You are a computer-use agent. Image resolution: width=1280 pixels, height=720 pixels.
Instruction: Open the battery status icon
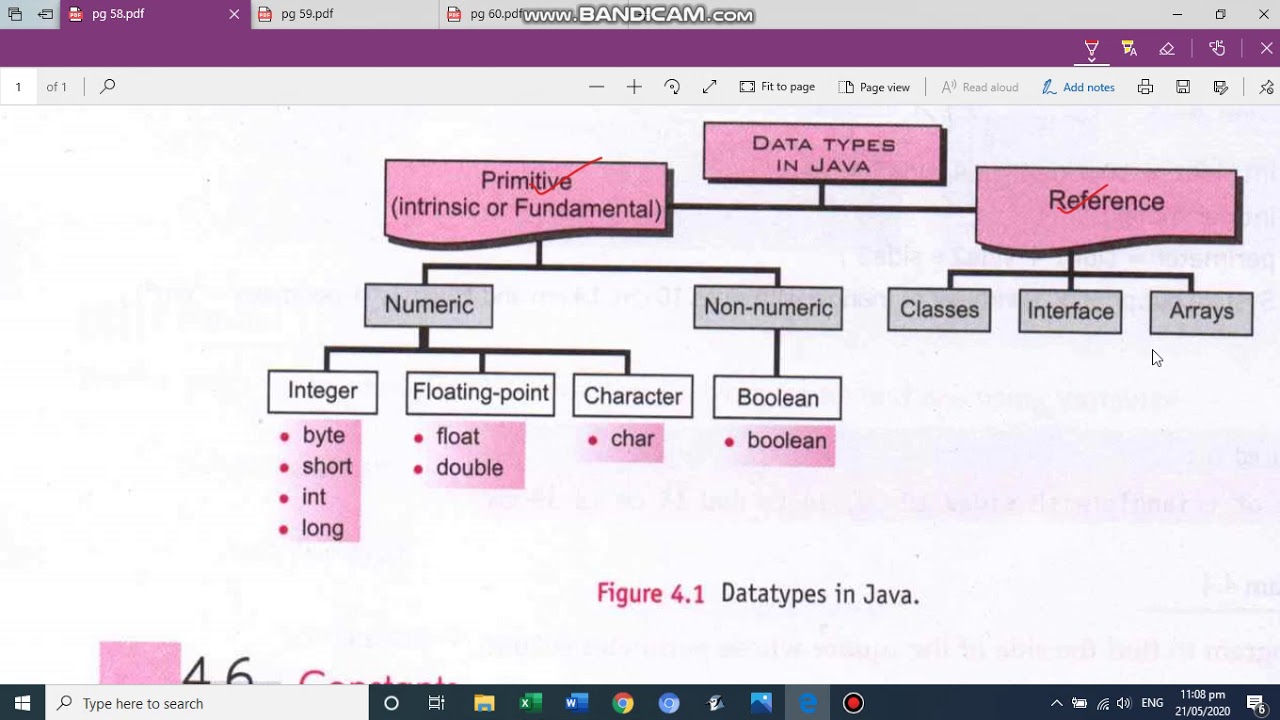(x=1080, y=703)
